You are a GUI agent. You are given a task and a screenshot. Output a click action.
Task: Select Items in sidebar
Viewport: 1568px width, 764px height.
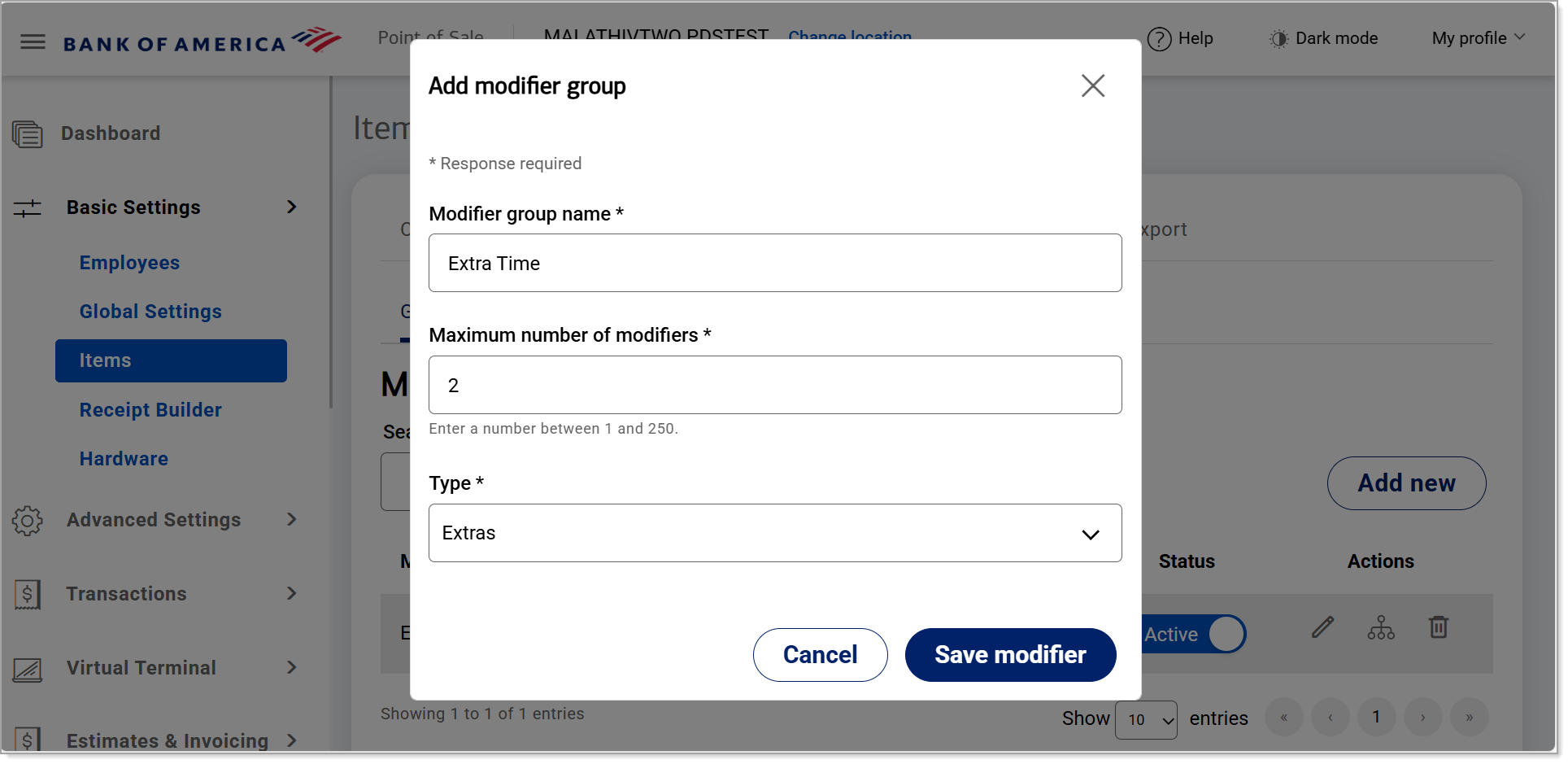171,360
